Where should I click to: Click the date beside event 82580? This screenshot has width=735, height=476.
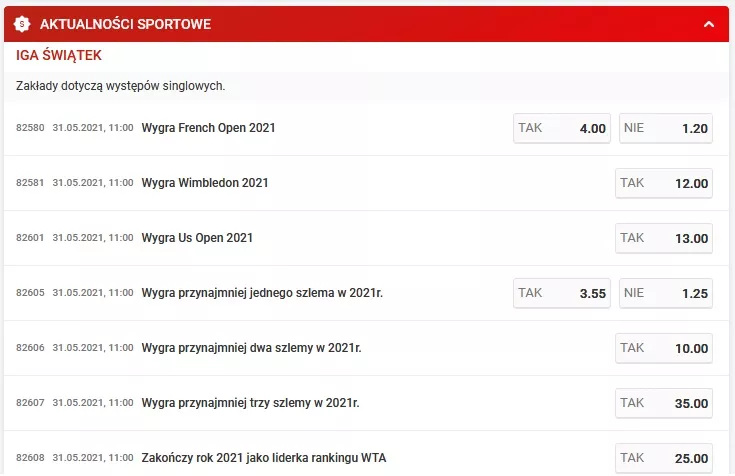coord(93,128)
